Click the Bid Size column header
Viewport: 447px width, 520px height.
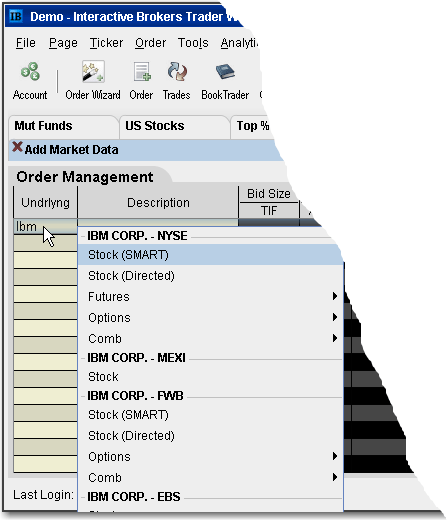point(269,194)
